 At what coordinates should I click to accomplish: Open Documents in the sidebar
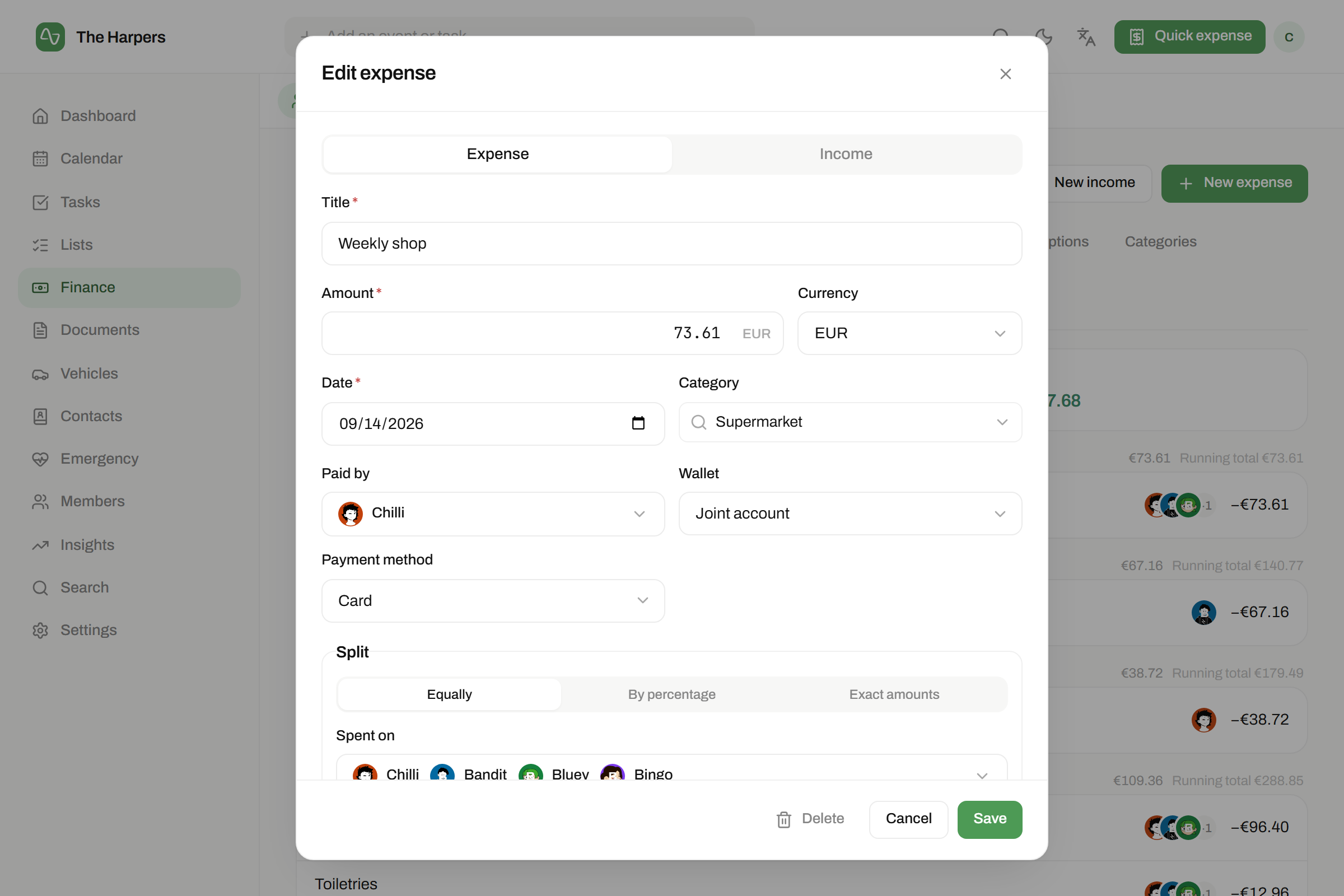tap(129, 330)
